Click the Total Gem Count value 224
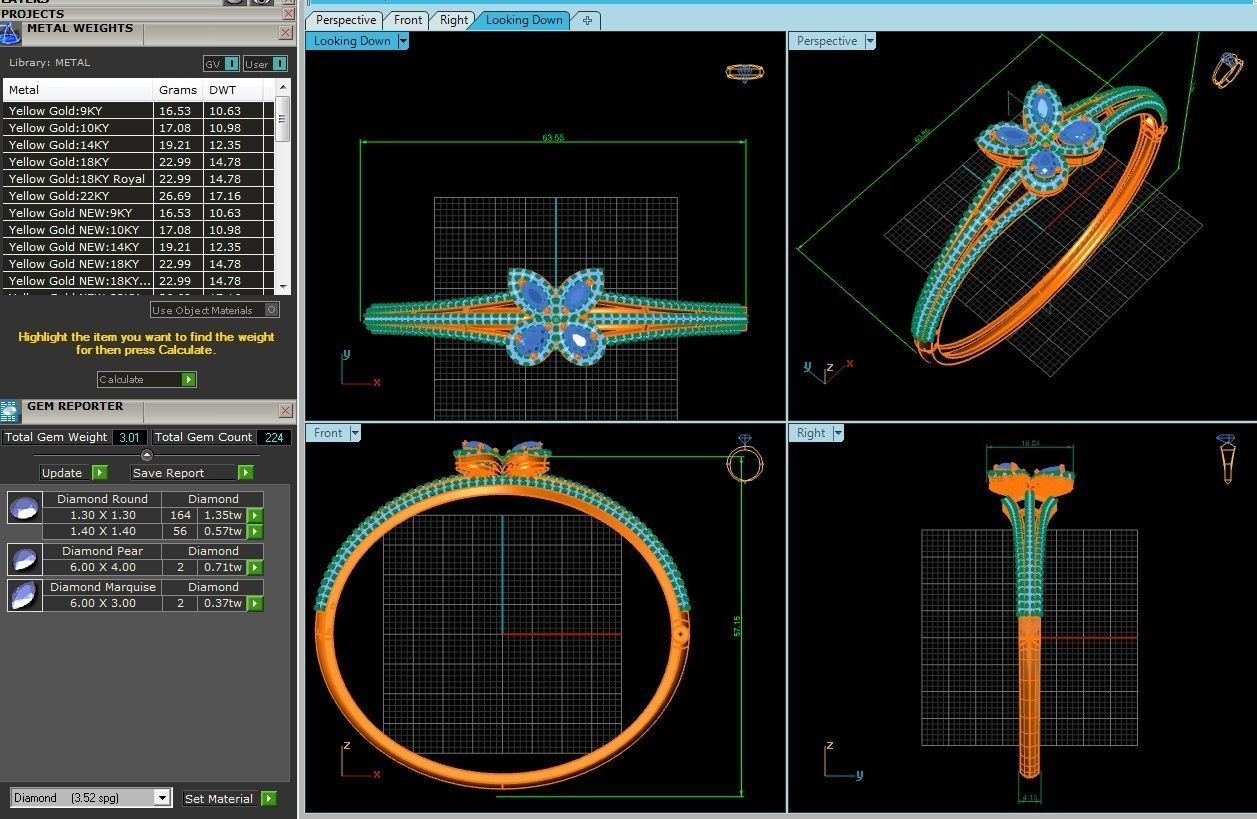1257x819 pixels. [x=274, y=437]
